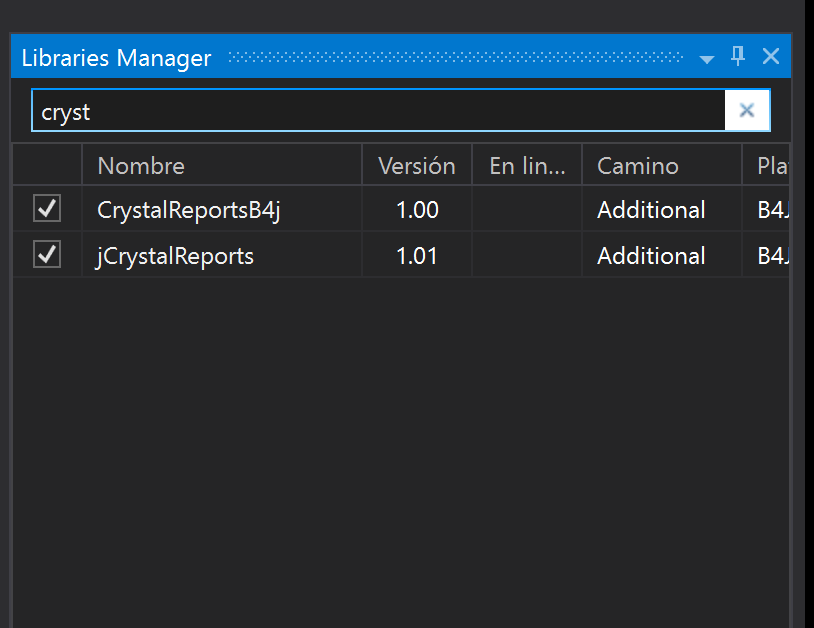Click version 1.00 cell

click(417, 210)
